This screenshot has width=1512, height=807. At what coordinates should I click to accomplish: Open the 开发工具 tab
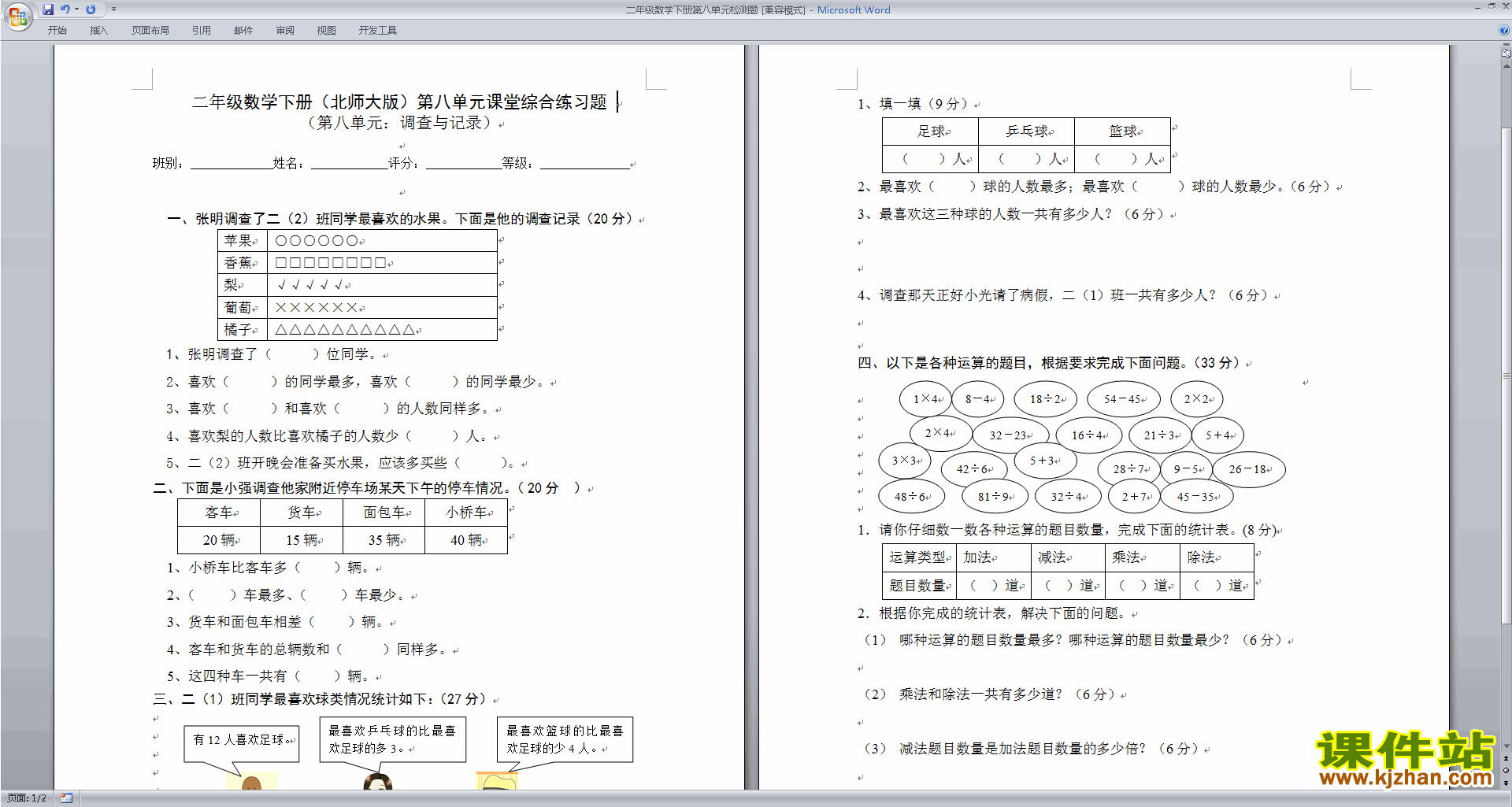(378, 31)
